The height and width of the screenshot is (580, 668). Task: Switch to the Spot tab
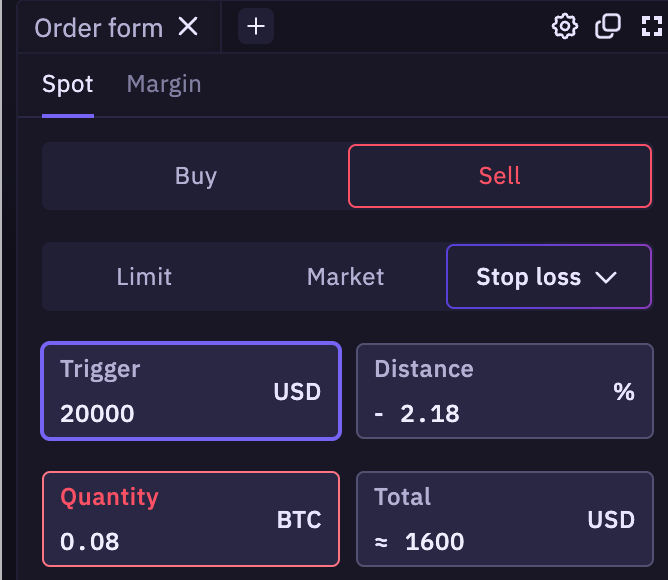68,85
